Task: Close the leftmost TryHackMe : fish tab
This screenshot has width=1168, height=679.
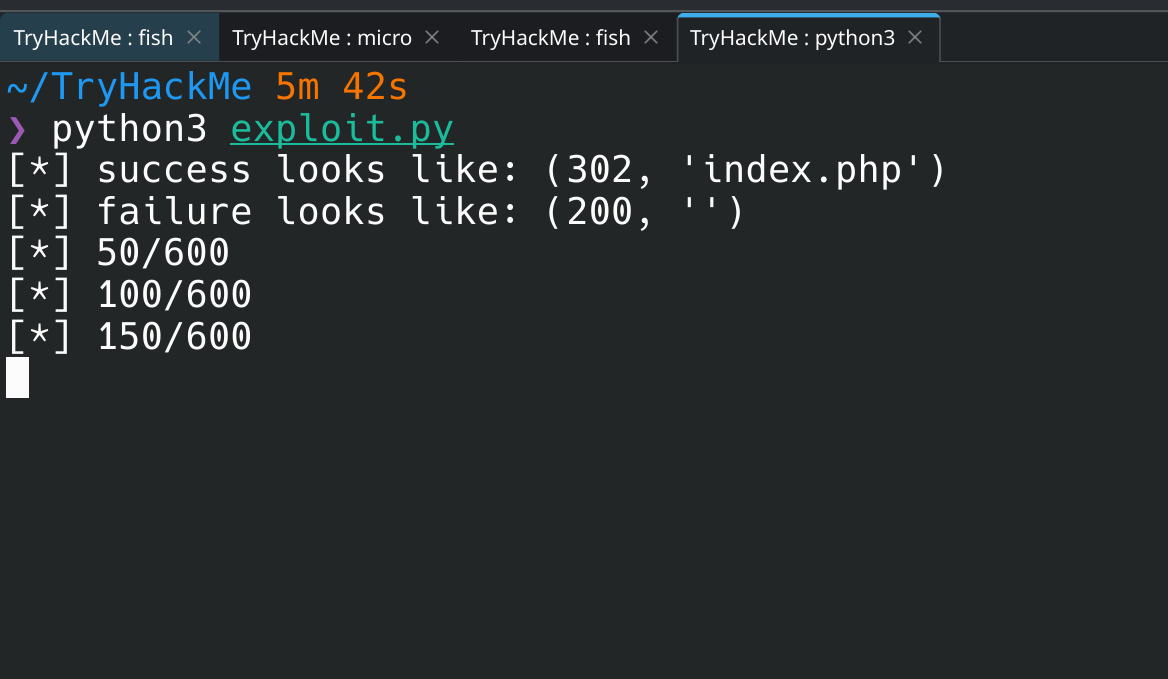Action: click(194, 37)
